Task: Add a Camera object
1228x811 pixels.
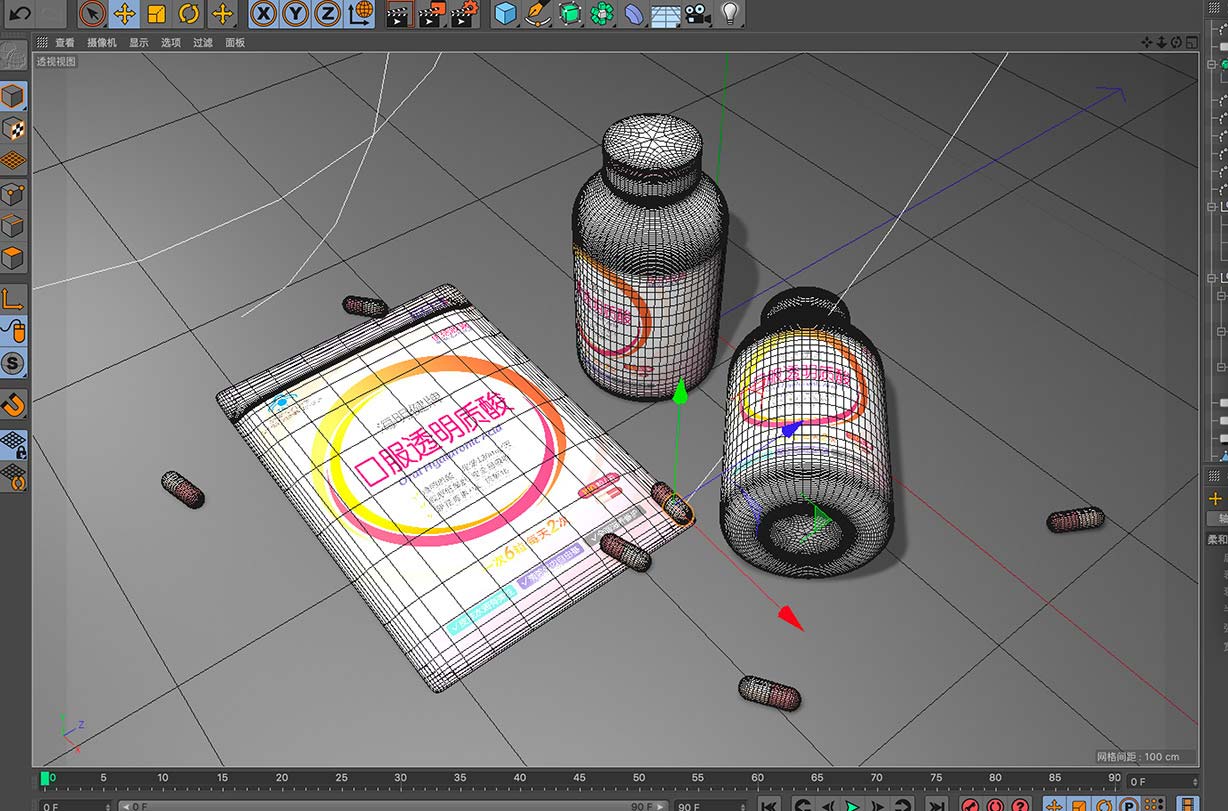Action: 698,13
